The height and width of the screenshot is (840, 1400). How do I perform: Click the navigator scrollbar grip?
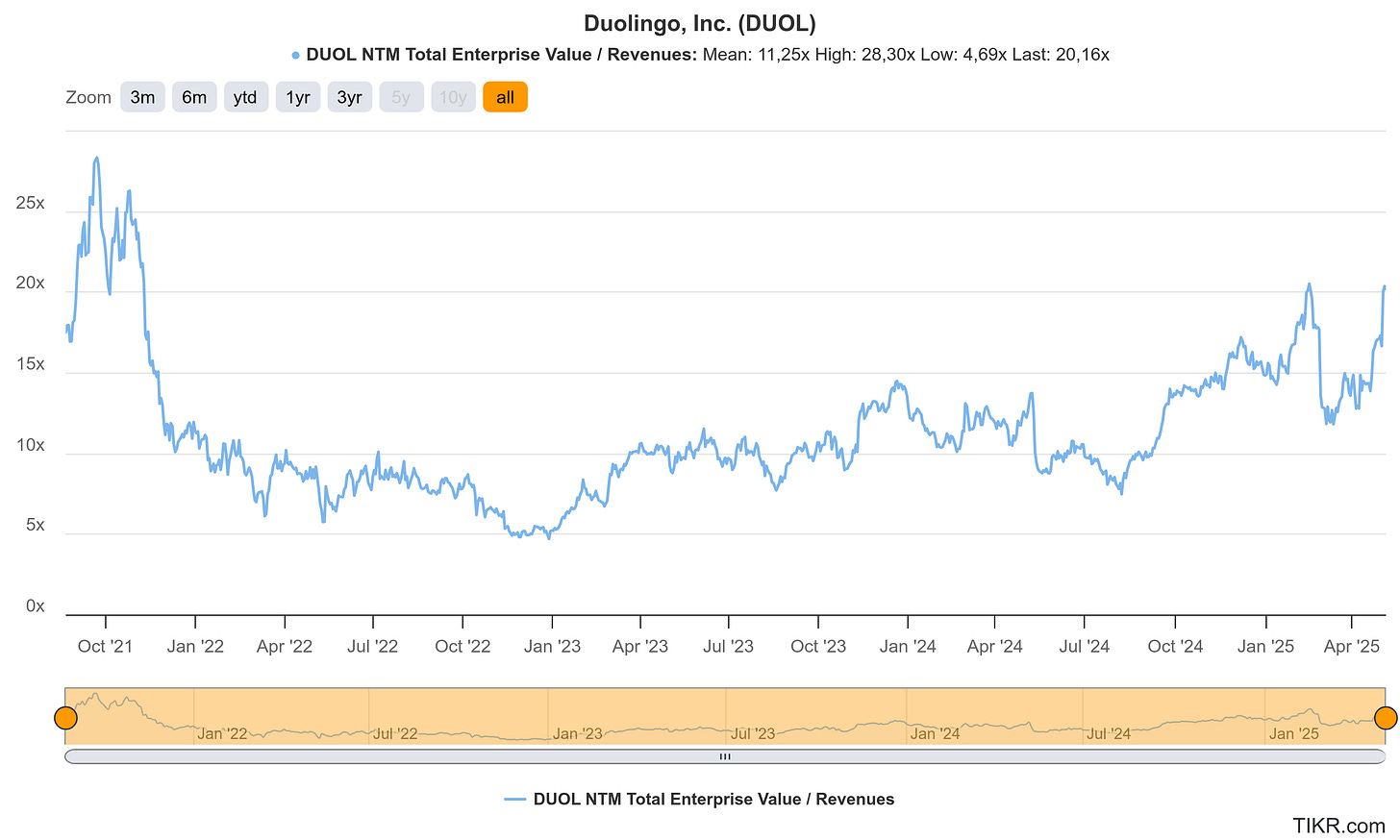point(725,756)
